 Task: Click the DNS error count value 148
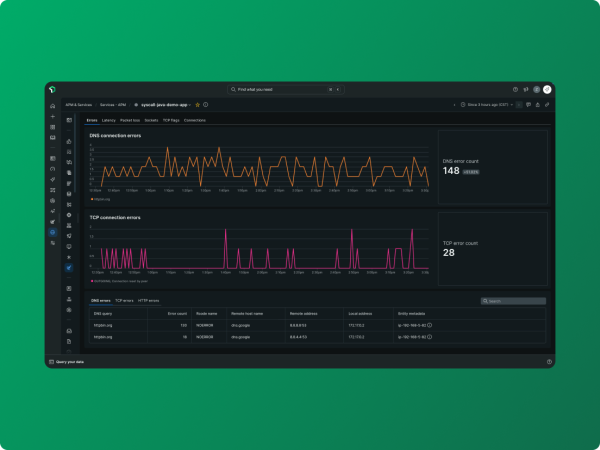point(451,171)
